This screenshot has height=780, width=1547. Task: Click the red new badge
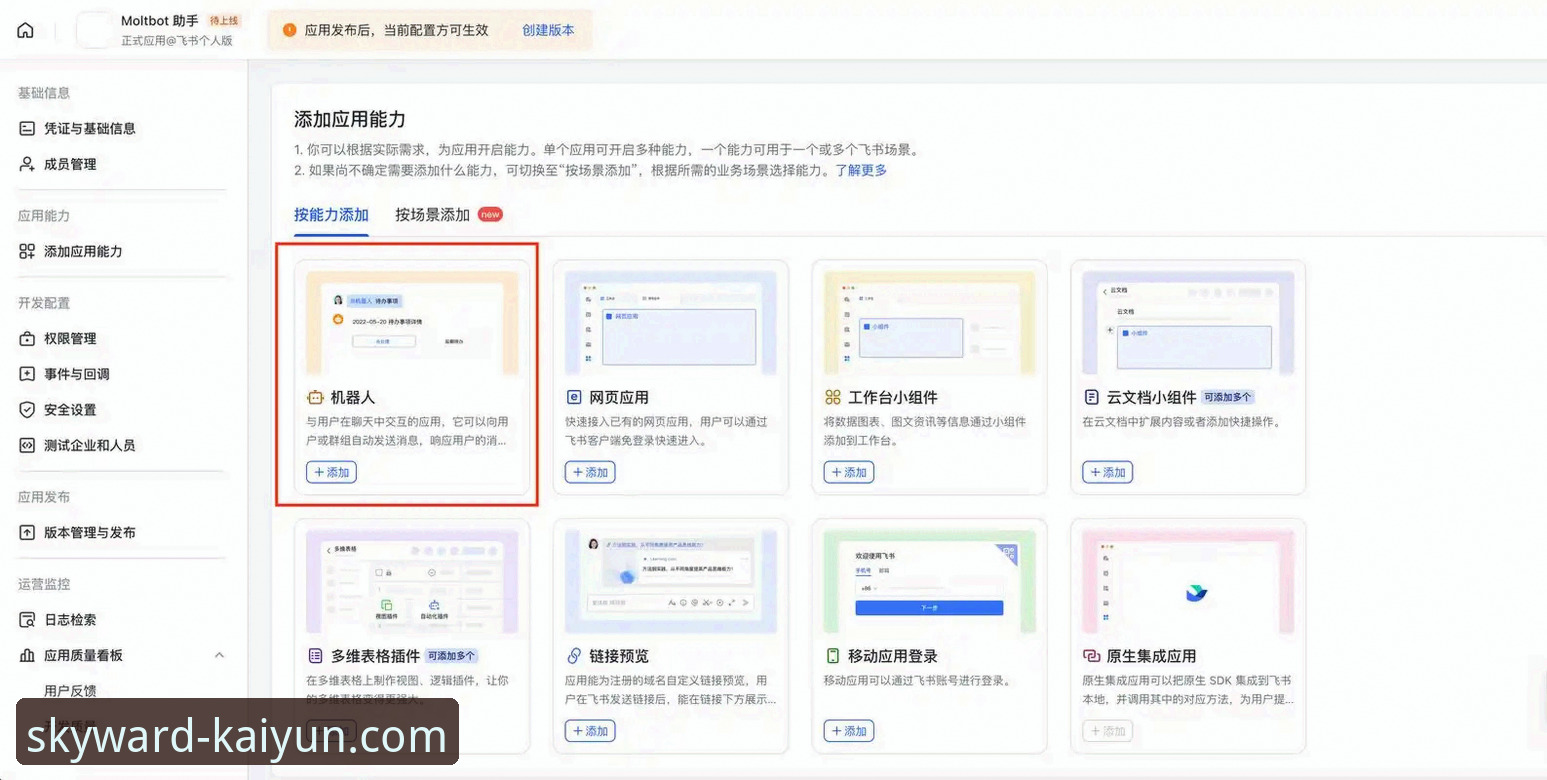coord(490,214)
